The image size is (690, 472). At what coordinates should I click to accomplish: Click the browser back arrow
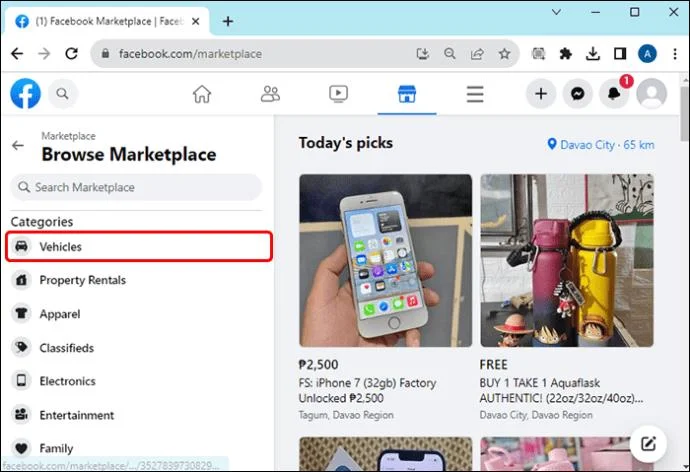(17, 54)
